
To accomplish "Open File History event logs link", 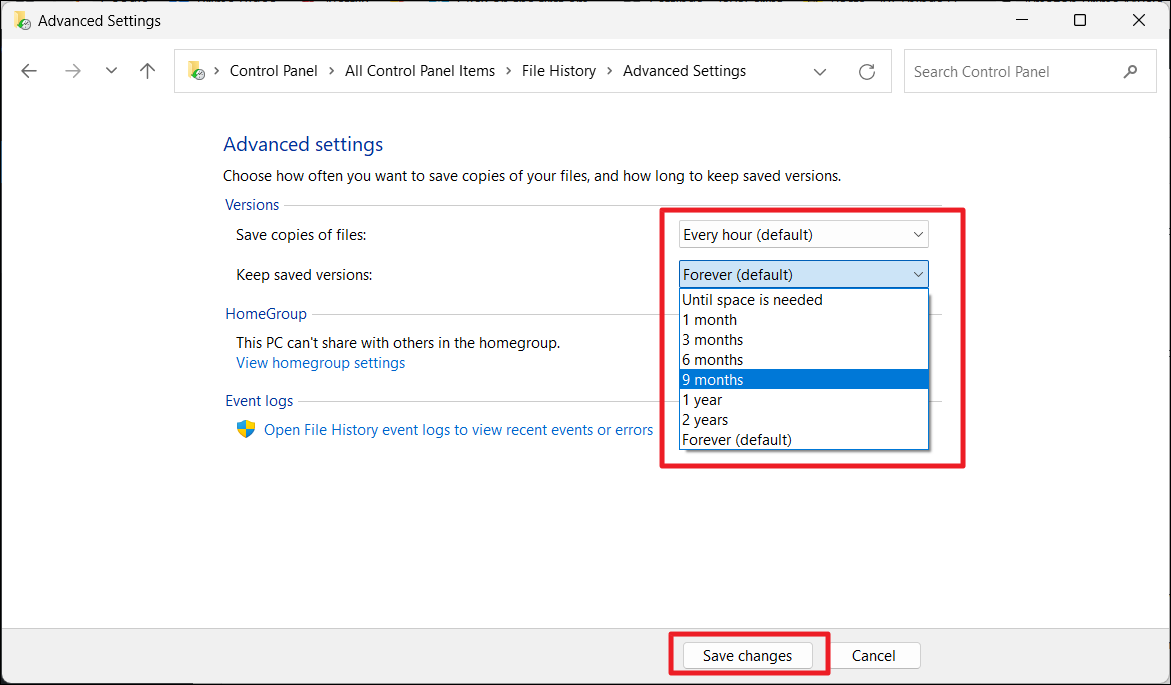I will coord(458,430).
